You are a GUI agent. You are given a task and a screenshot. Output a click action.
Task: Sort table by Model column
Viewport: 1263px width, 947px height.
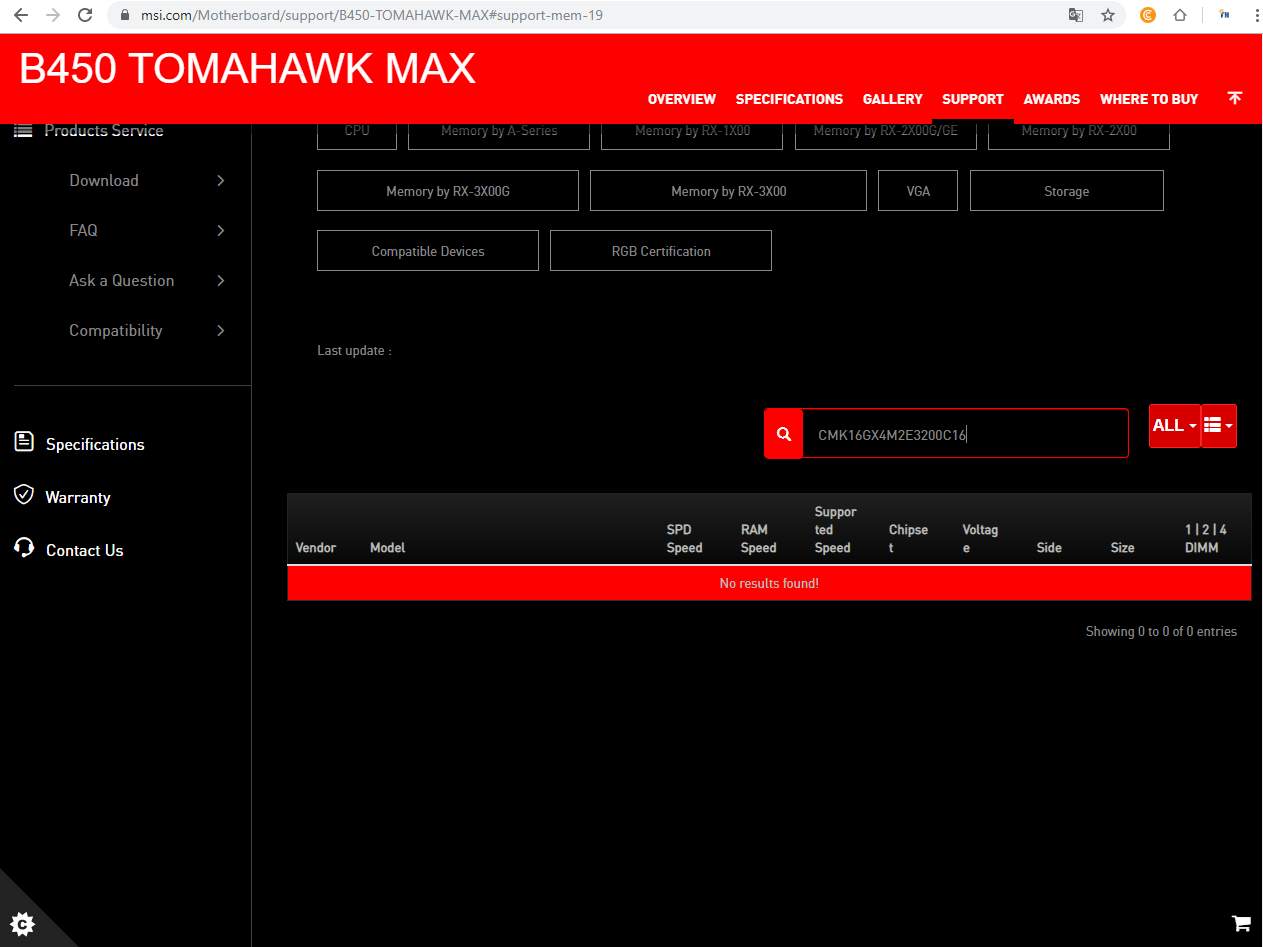[387, 547]
